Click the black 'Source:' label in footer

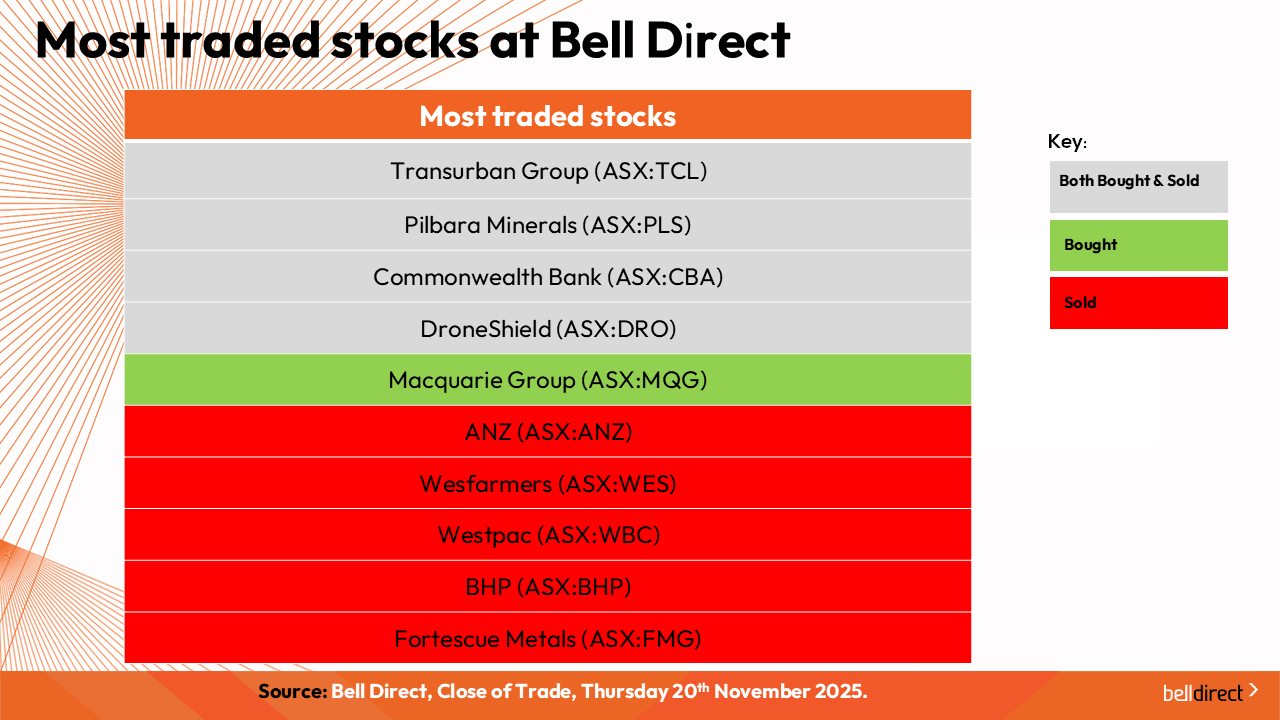pos(293,691)
